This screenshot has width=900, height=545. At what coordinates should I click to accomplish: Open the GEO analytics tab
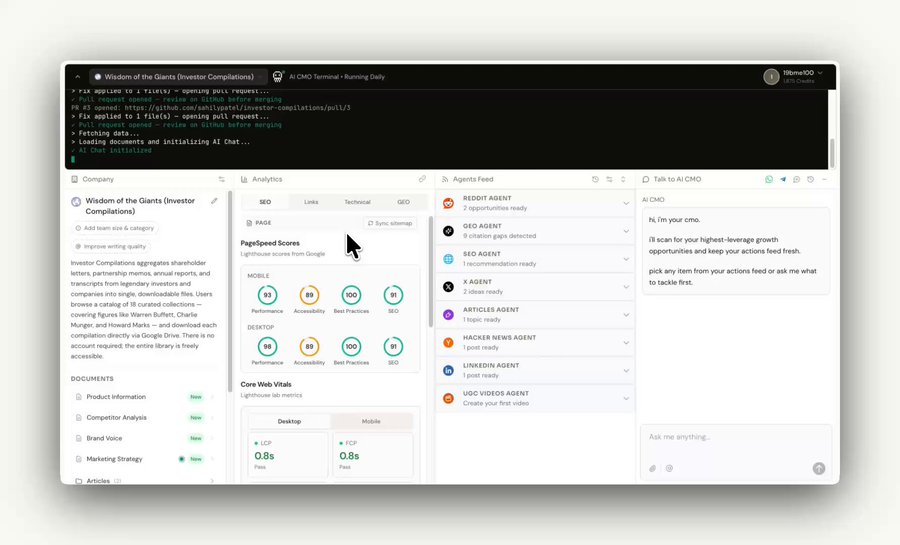click(x=404, y=202)
